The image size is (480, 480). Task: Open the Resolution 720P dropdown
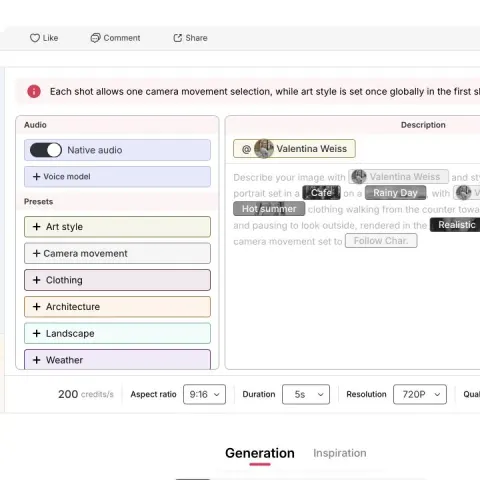pos(420,394)
